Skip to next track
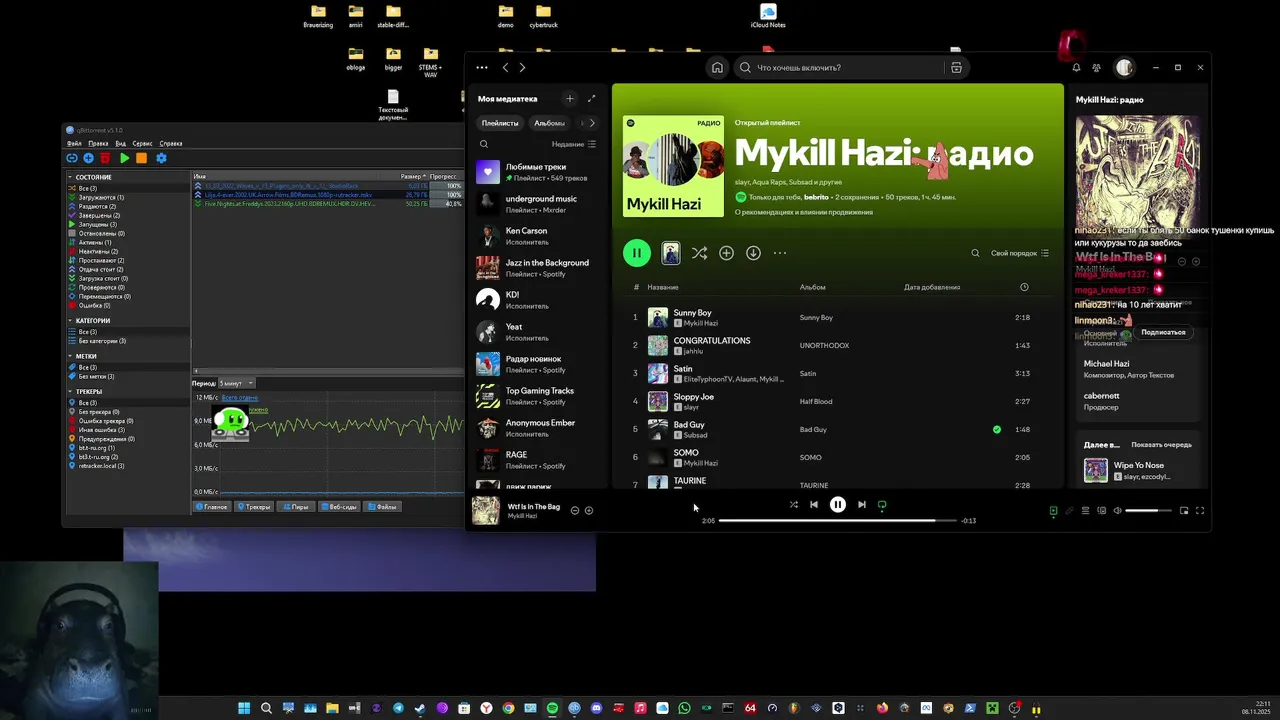 tap(861, 505)
